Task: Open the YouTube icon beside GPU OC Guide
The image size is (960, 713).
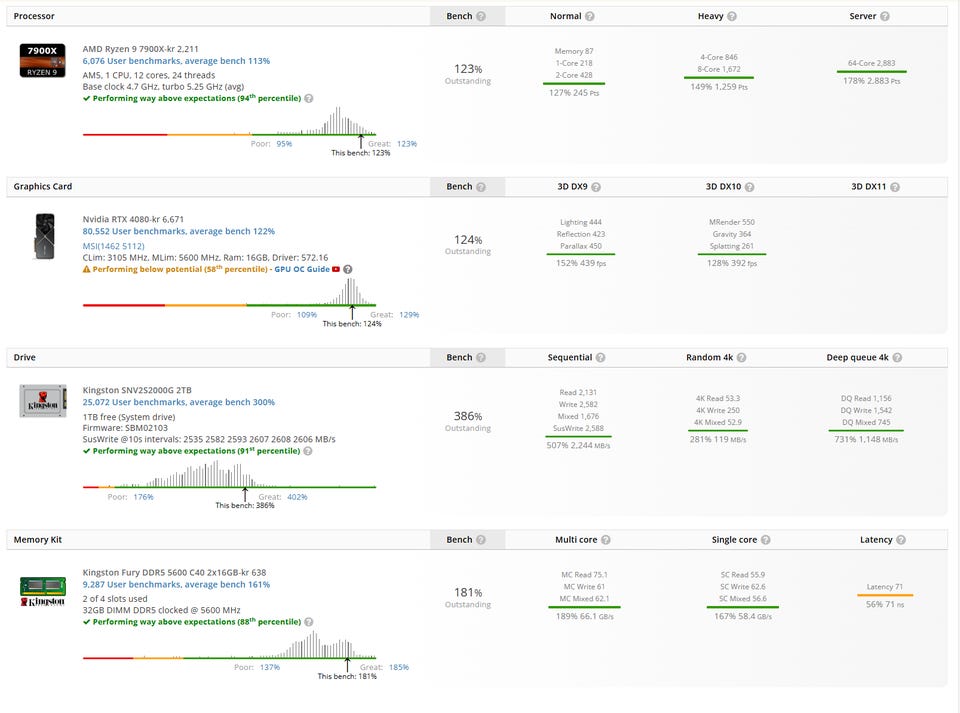Action: (x=336, y=269)
